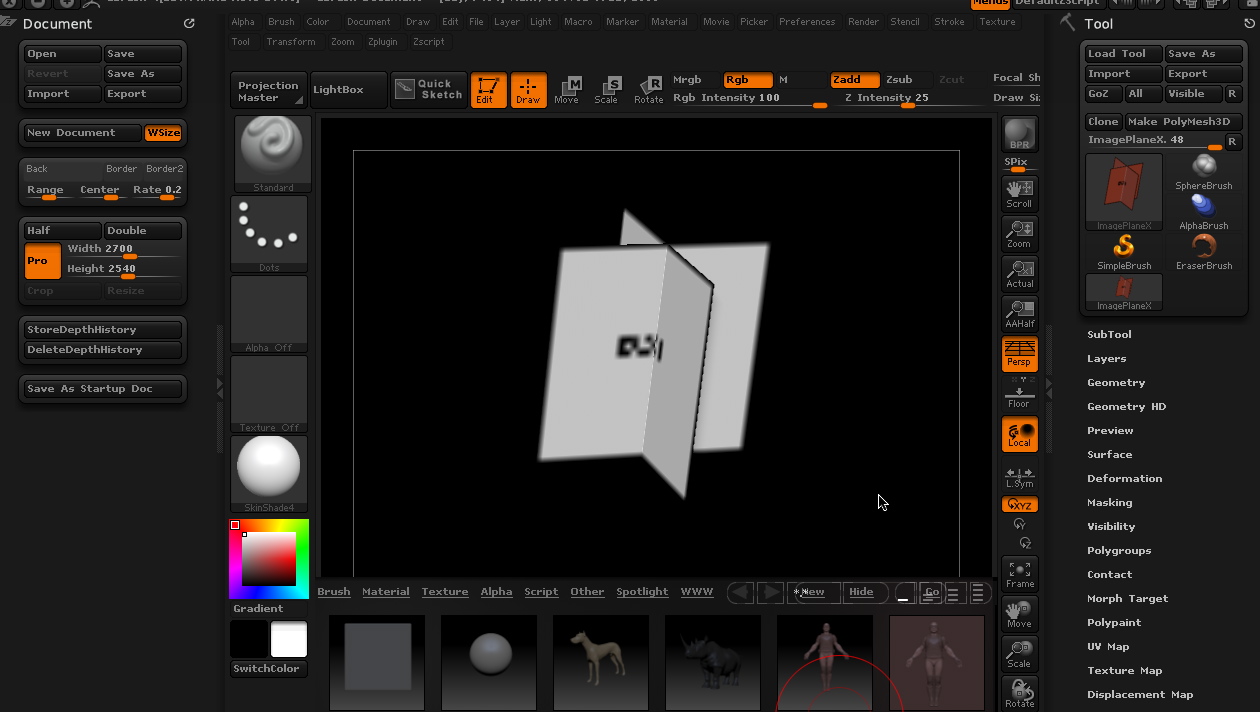This screenshot has height=712, width=1260.
Task: Adjust Rgb Intensity slider
Action: 750,99
